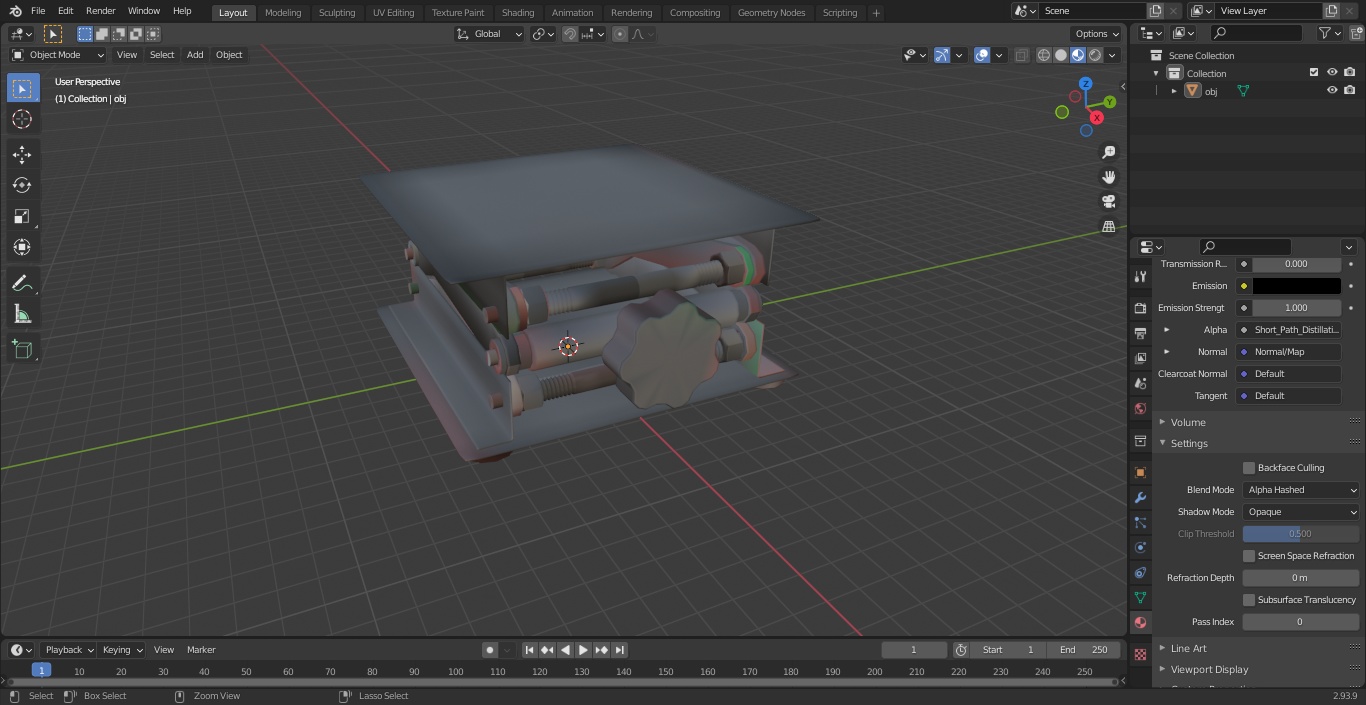Open the Render properties tab
This screenshot has height=705, width=1366.
tap(1140, 308)
